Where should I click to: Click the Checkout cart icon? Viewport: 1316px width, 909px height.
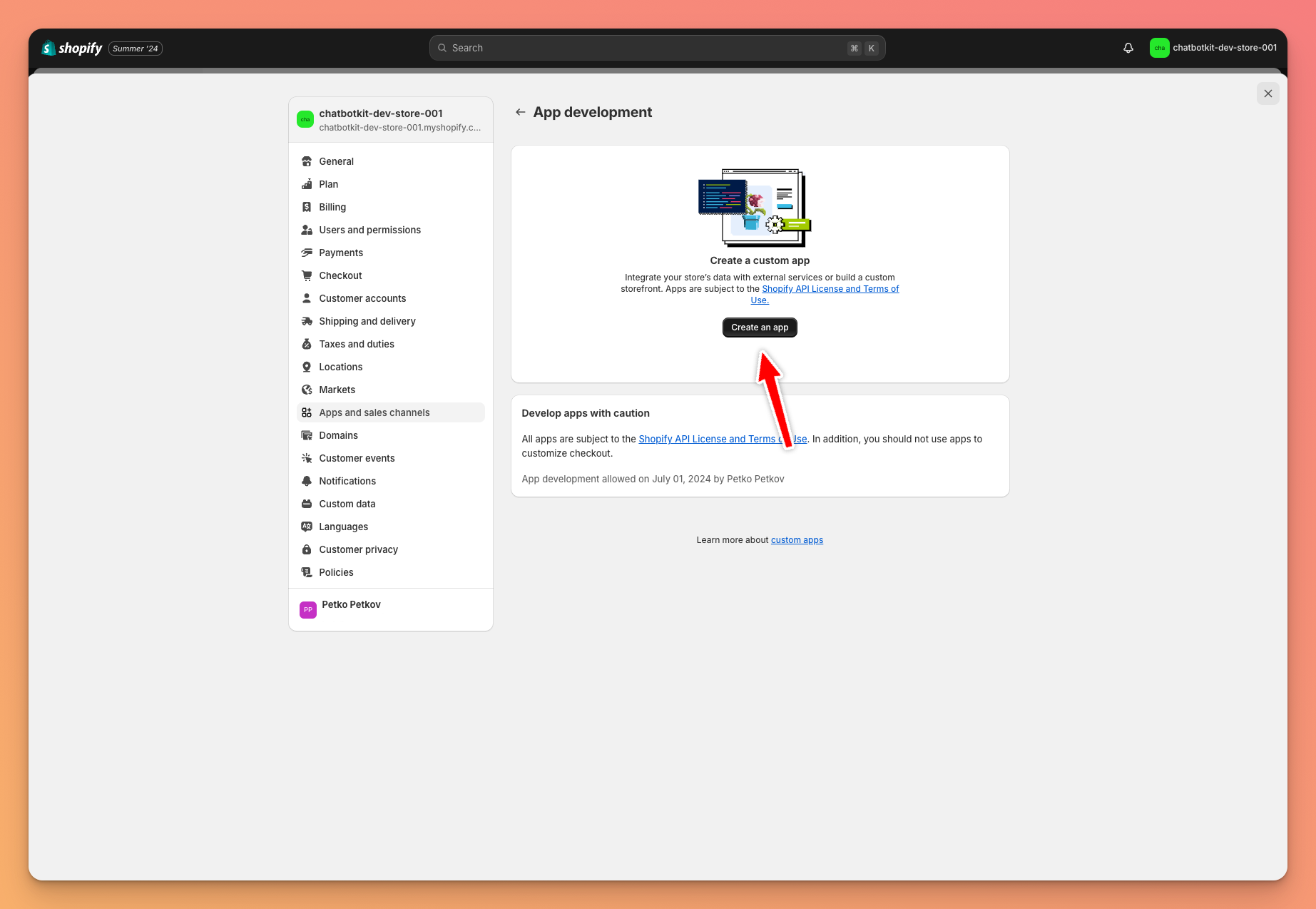307,275
